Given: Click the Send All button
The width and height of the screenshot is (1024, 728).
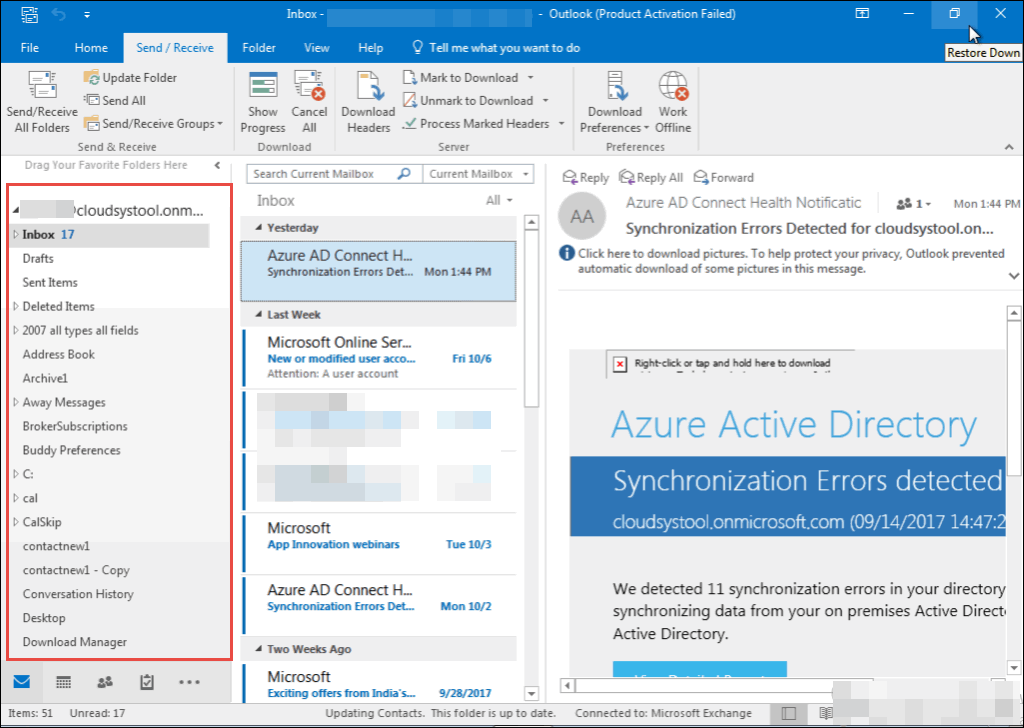Looking at the screenshot, I should [115, 101].
